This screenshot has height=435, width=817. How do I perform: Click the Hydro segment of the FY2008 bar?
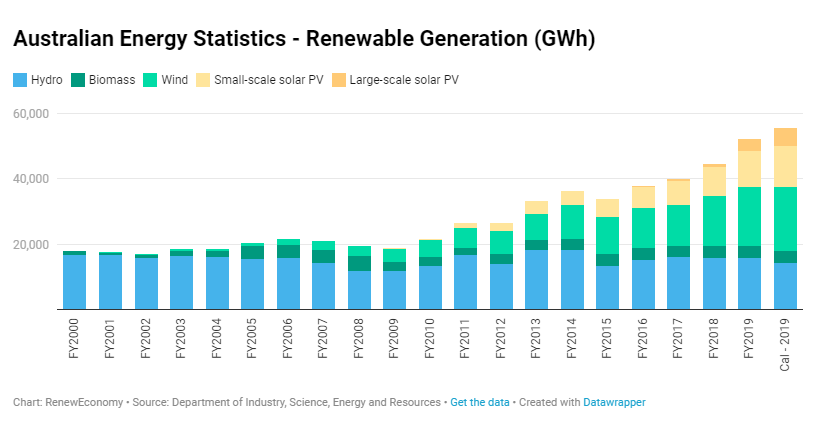[359, 290]
